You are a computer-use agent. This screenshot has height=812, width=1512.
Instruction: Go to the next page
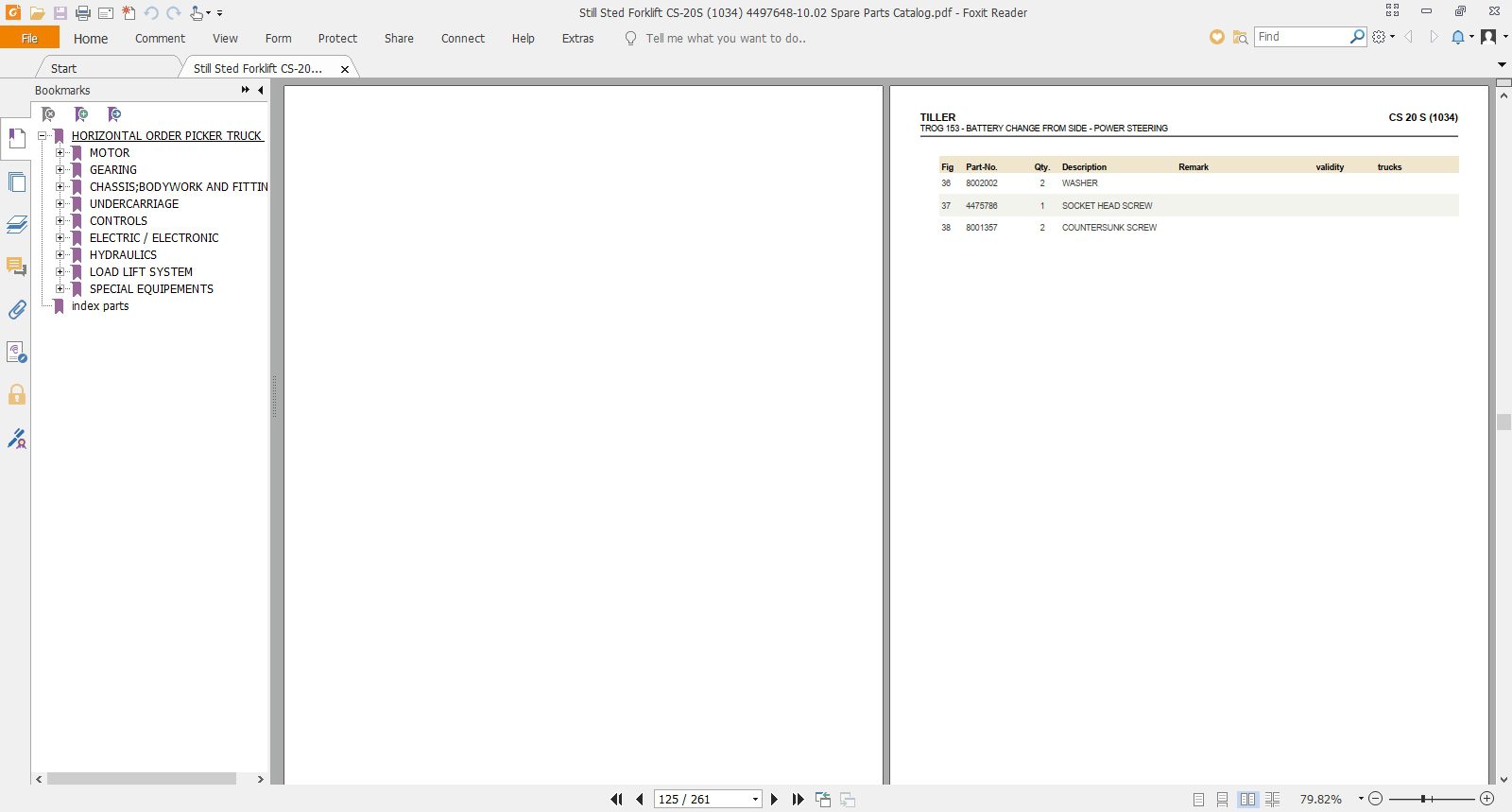coord(774,800)
